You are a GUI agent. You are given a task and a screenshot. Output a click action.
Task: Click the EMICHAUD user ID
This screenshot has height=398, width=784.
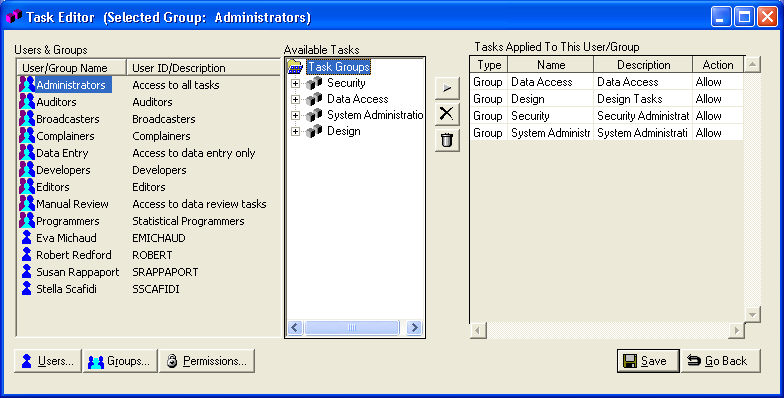click(159, 238)
